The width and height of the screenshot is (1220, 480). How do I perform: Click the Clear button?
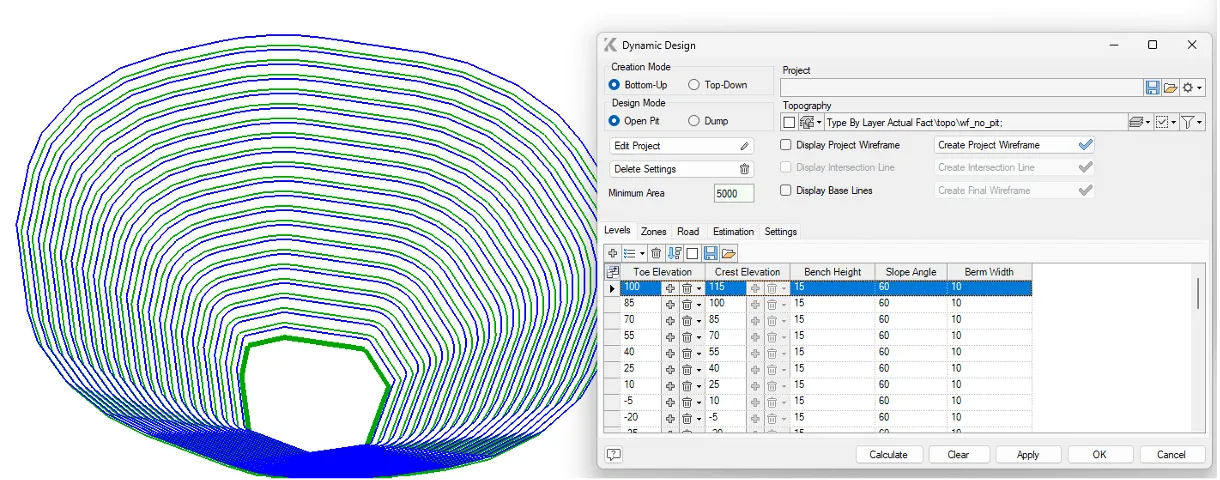(957, 454)
